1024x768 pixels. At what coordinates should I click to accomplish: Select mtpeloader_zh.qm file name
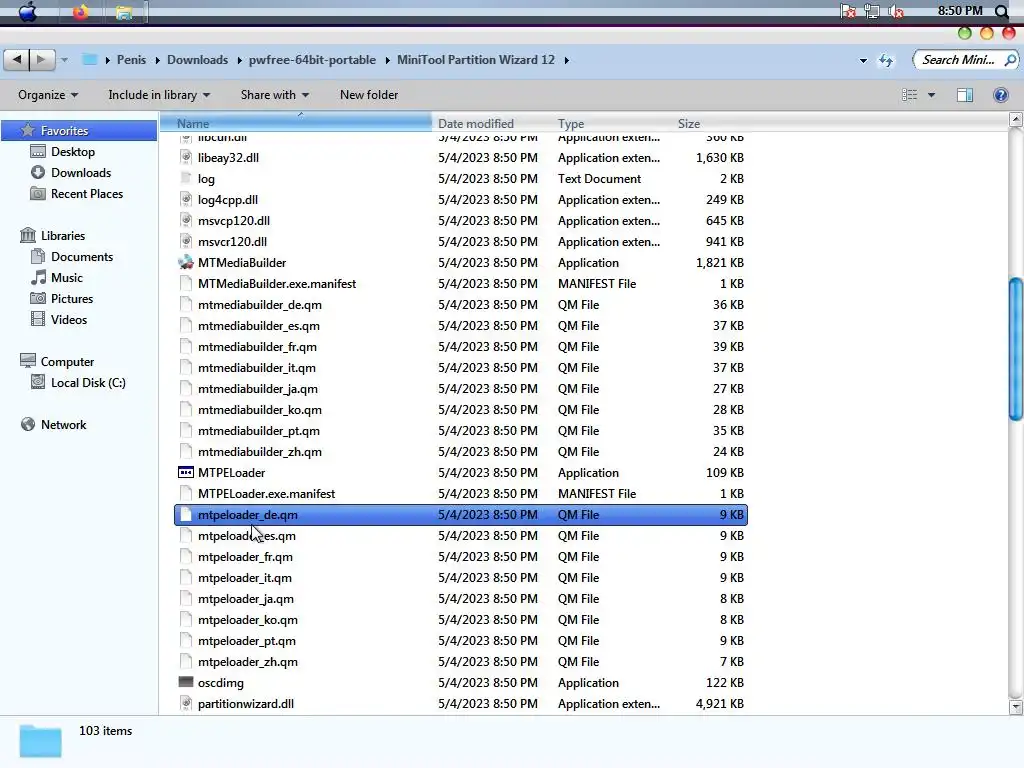pyautogui.click(x=248, y=662)
